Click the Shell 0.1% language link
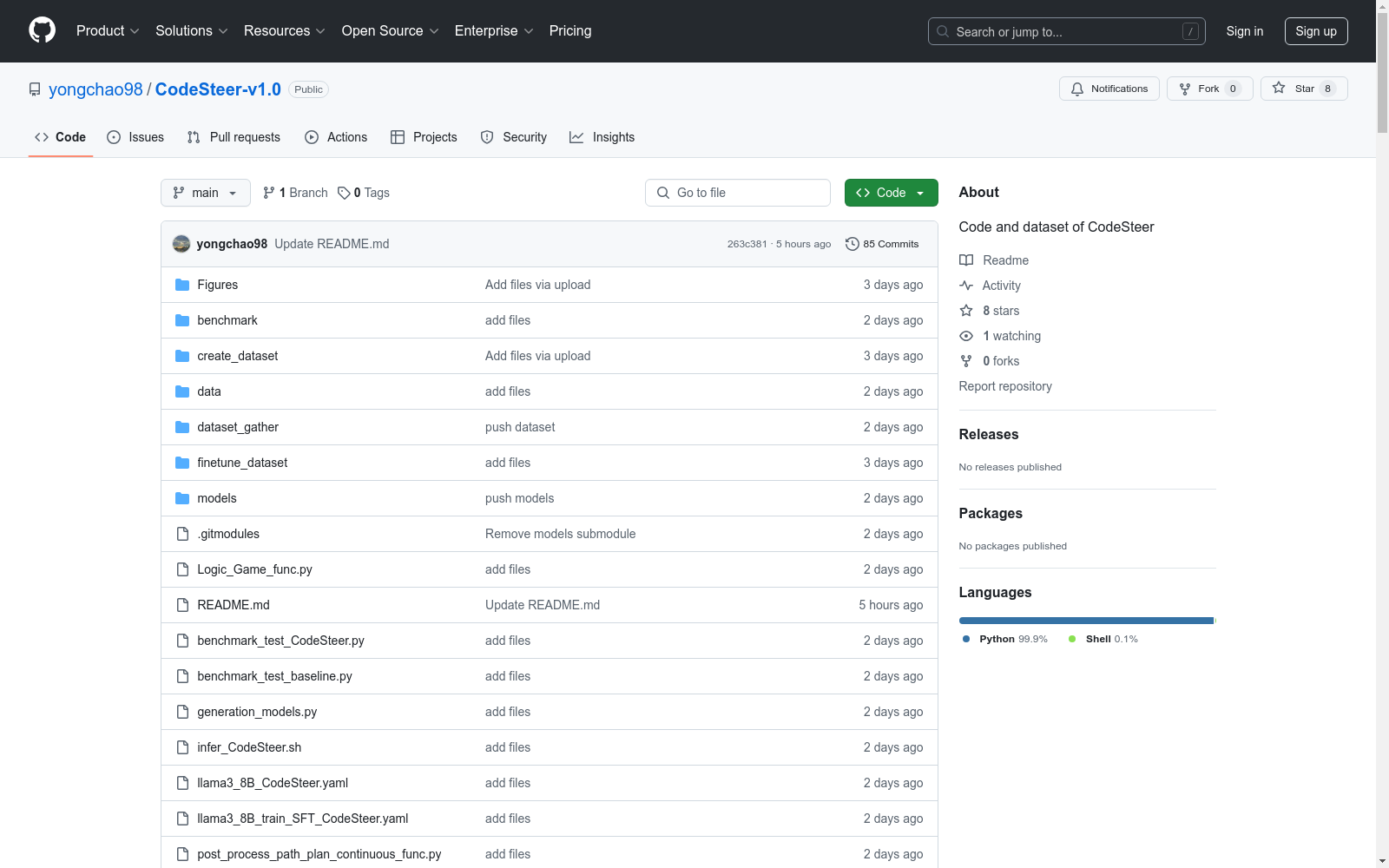Screen dimensions: 1389x868 point(1103,639)
